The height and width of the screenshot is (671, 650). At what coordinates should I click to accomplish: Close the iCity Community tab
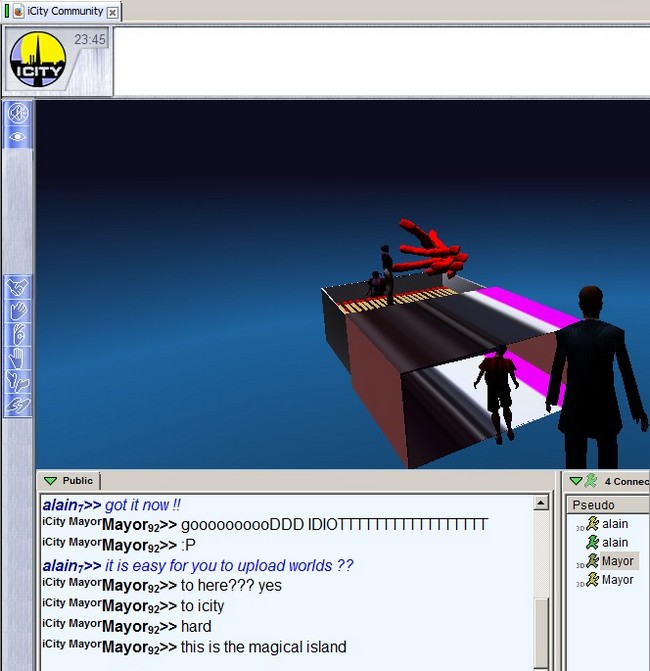112,12
